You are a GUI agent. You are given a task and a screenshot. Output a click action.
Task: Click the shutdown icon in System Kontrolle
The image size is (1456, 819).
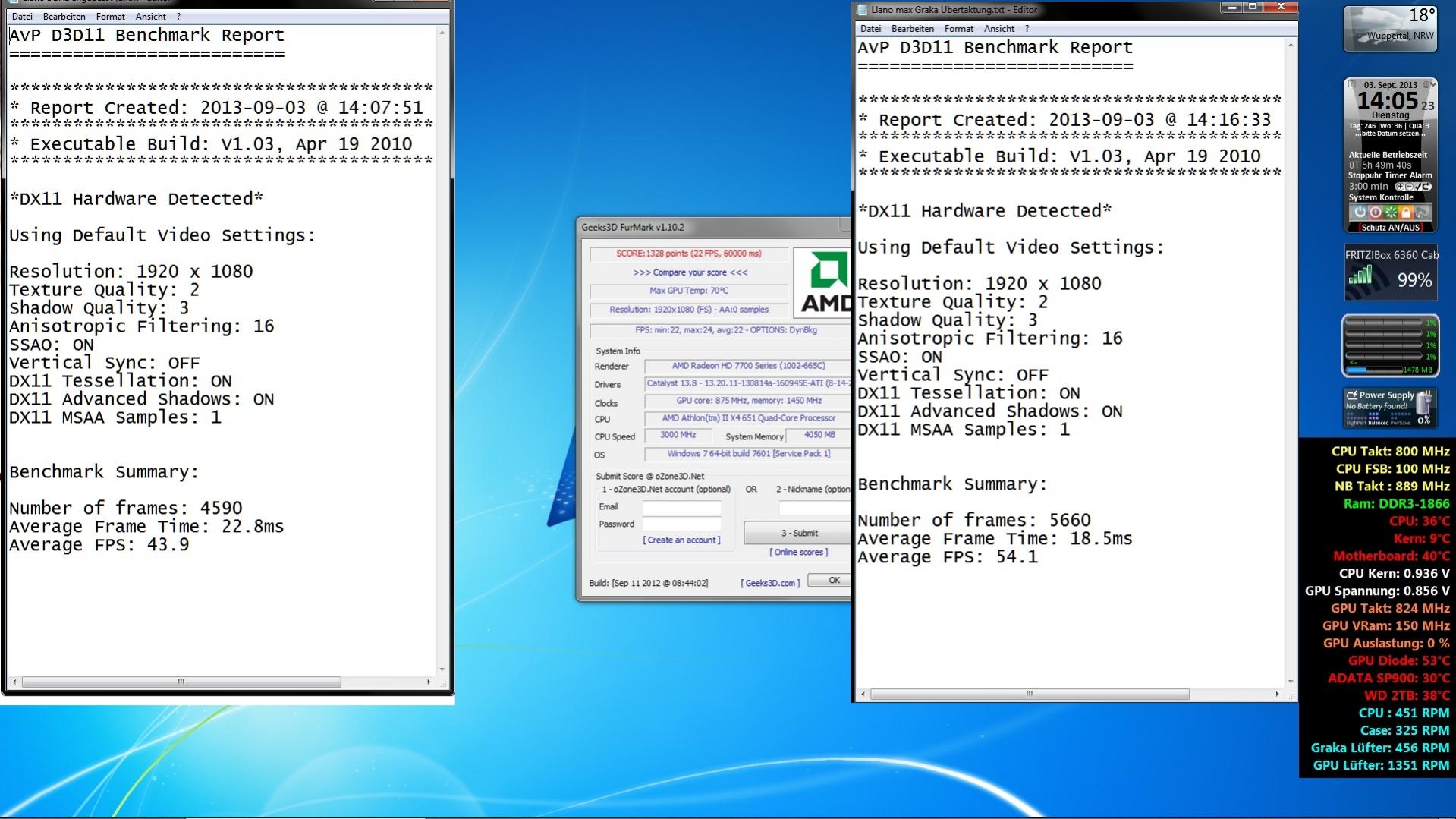(1360, 213)
